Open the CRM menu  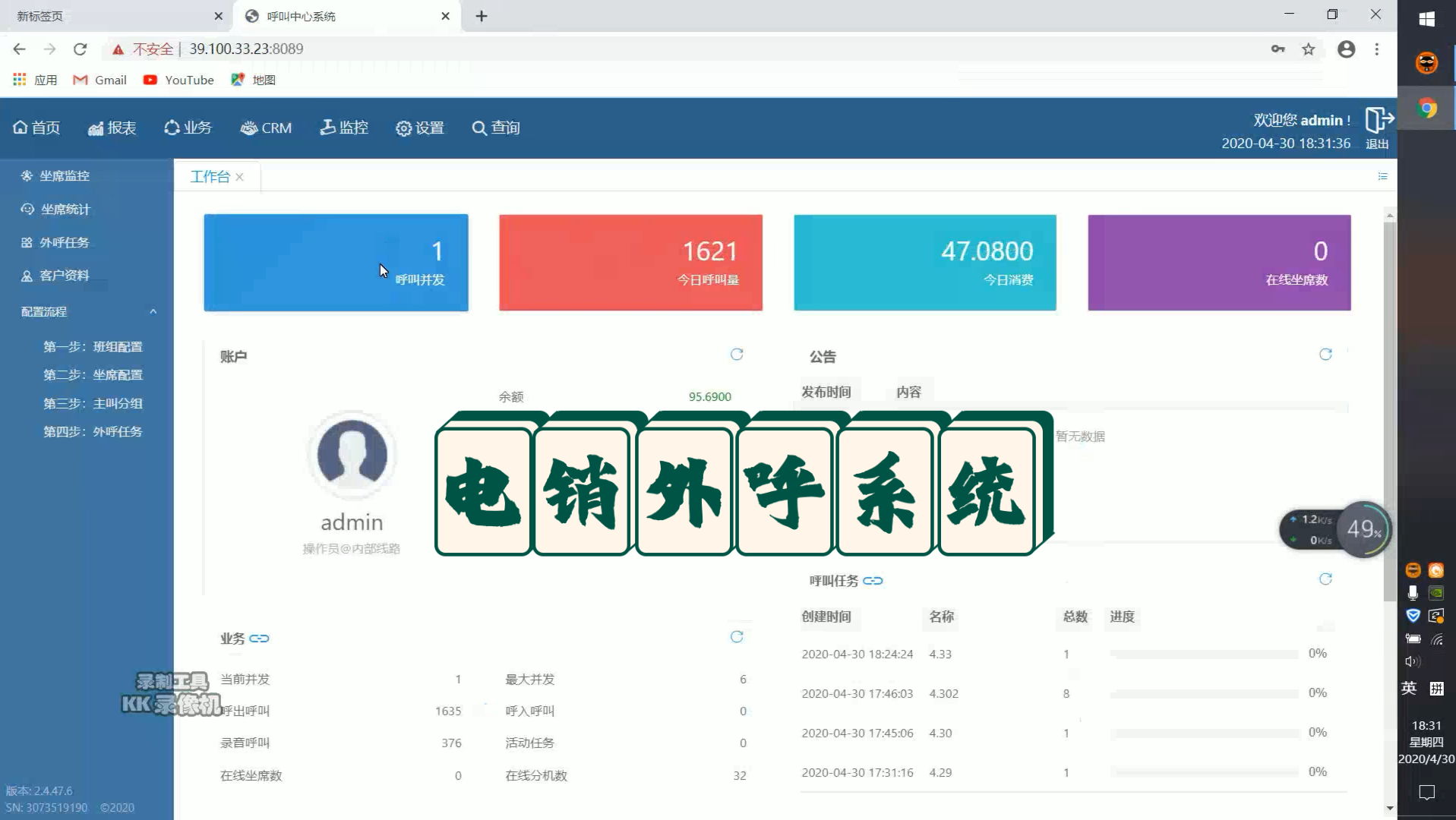coord(266,128)
